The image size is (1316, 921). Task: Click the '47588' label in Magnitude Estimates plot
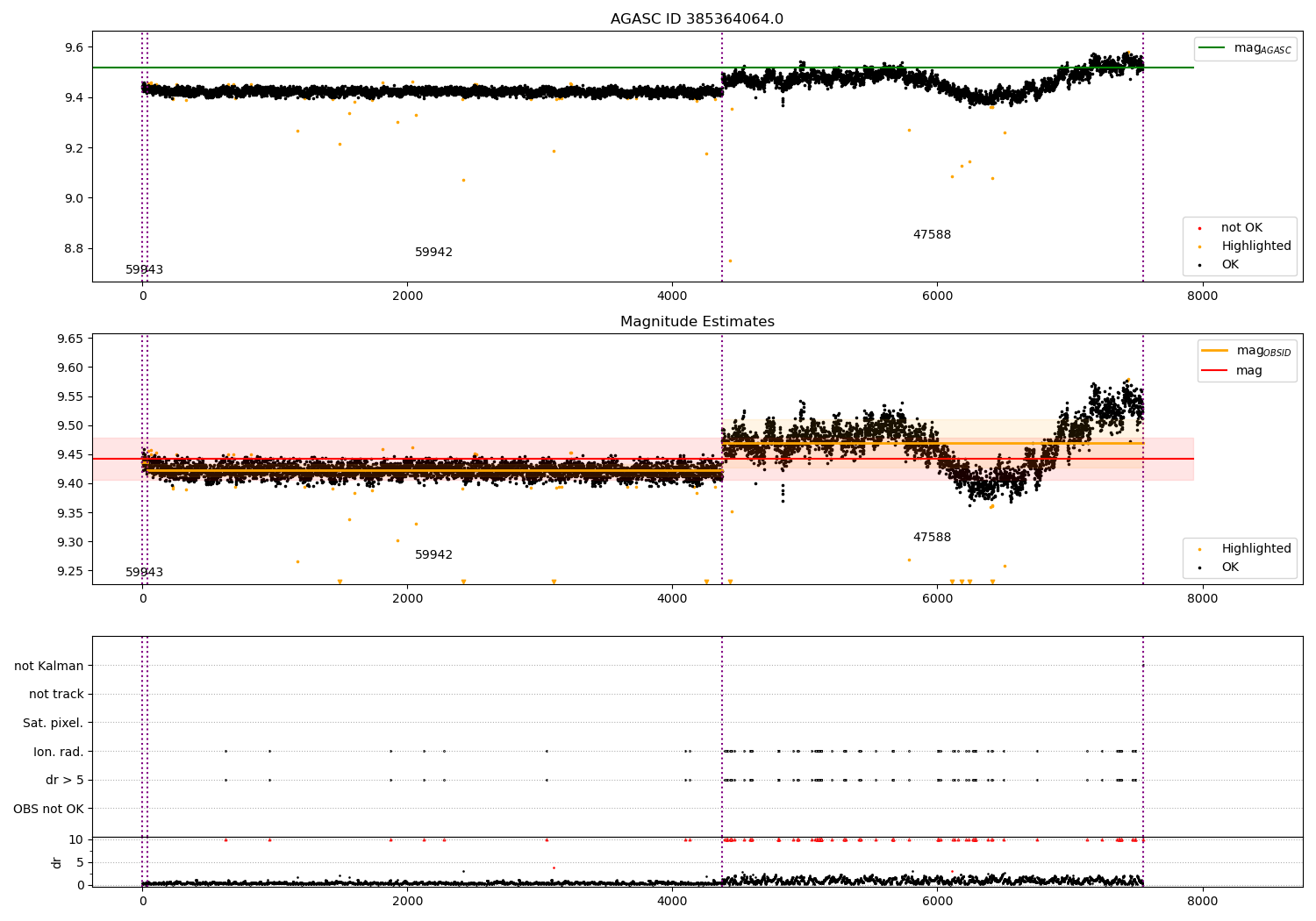click(x=932, y=538)
